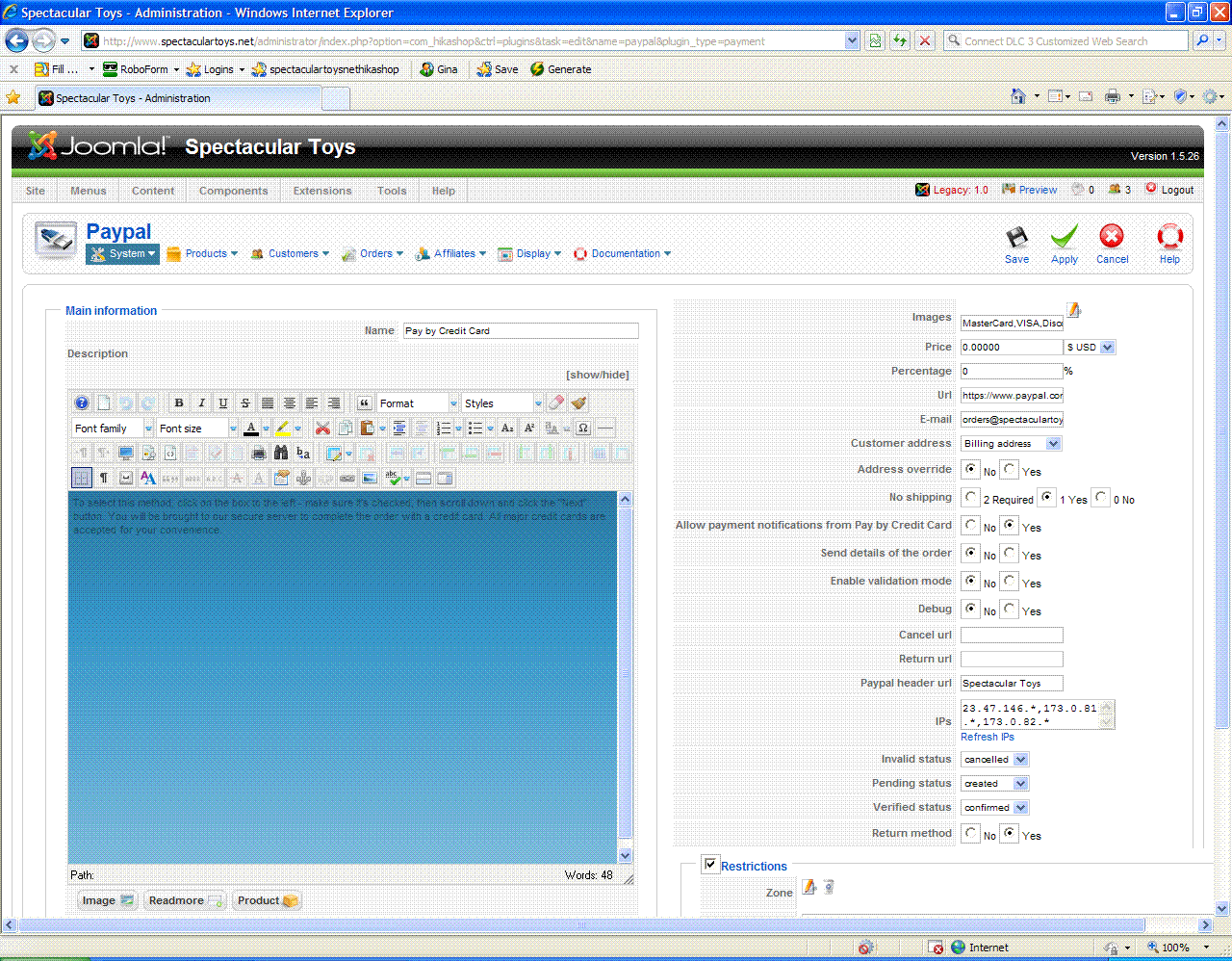The image size is (1232, 961).
Task: Set payment notifications to No
Action: point(971,525)
